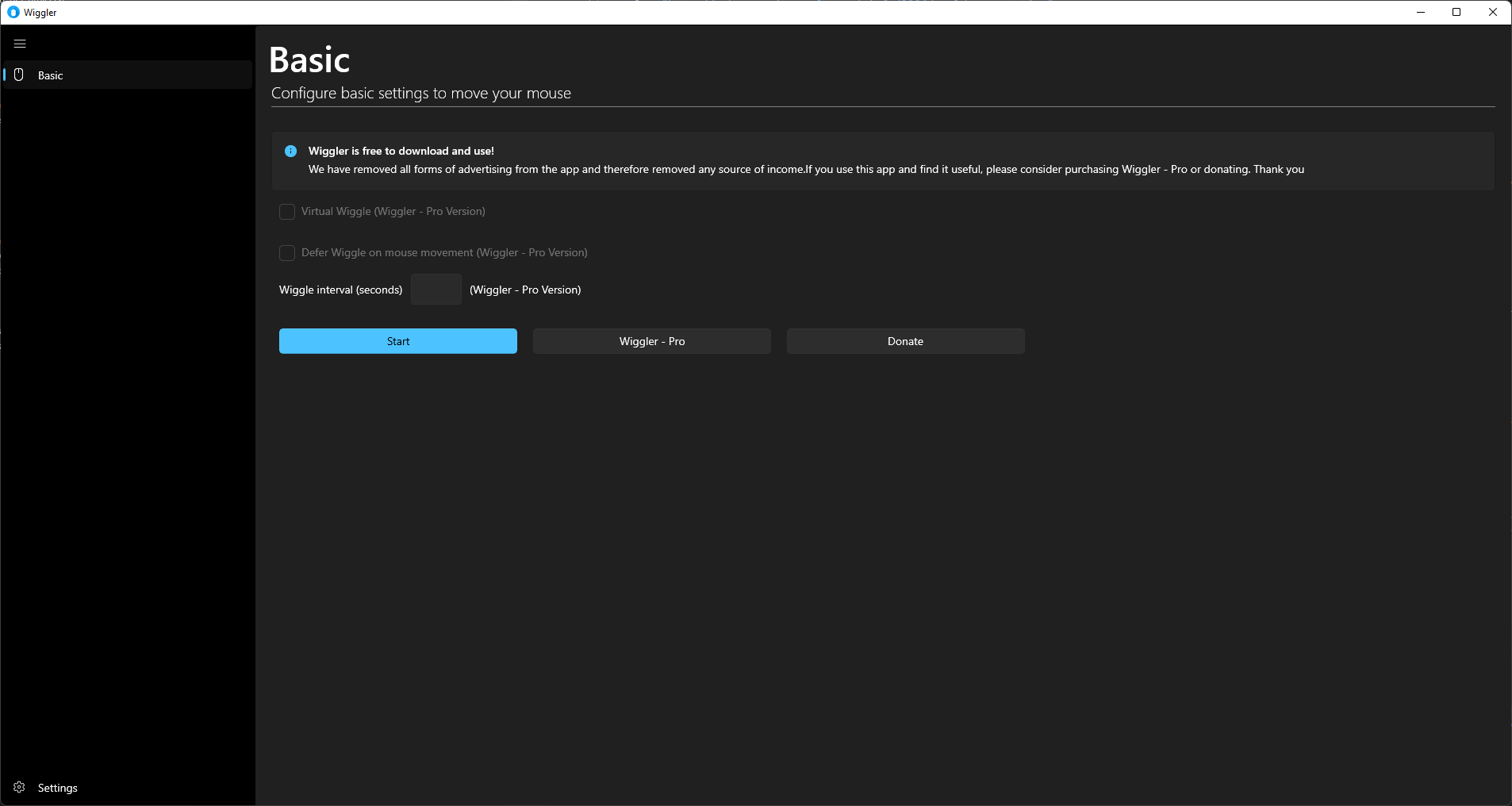1512x806 pixels.
Task: Open Settings at the bottom of the sidebar
Action: (x=56, y=787)
